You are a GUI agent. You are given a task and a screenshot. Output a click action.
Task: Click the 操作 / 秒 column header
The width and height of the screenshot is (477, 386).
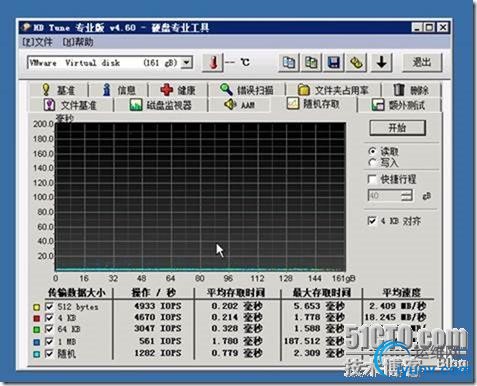153,293
